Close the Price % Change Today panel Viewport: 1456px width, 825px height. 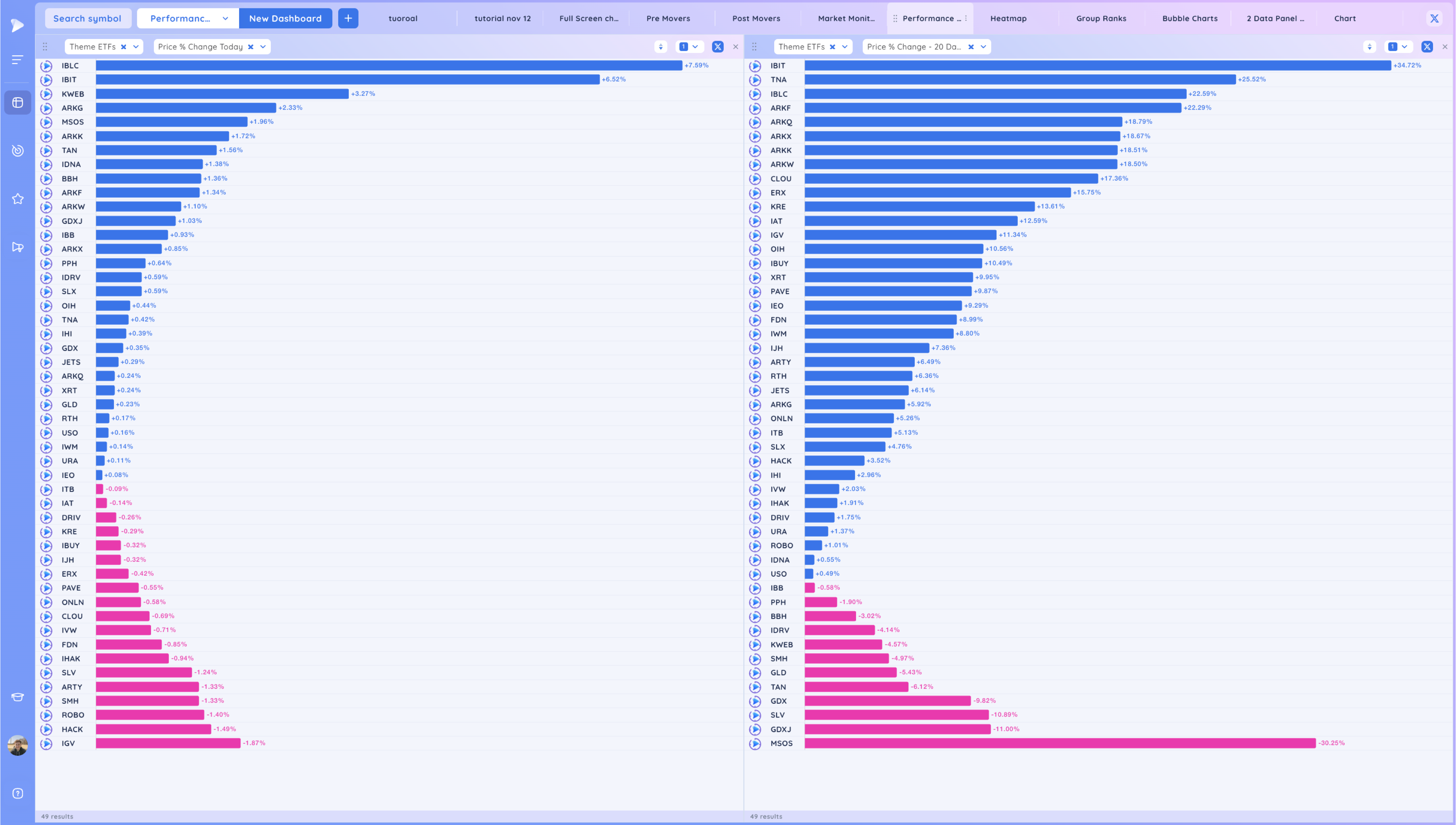pos(736,47)
